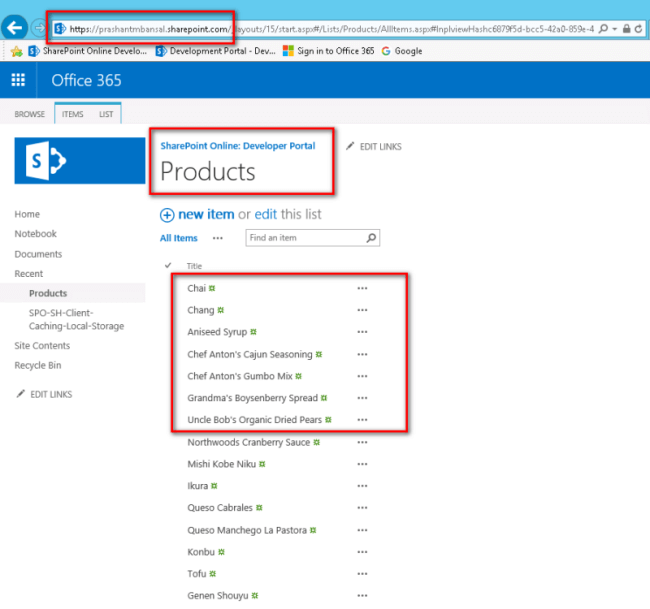Screen dimensions: 650x609
Task: Open Notebook in left navigation
Action: tap(36, 234)
